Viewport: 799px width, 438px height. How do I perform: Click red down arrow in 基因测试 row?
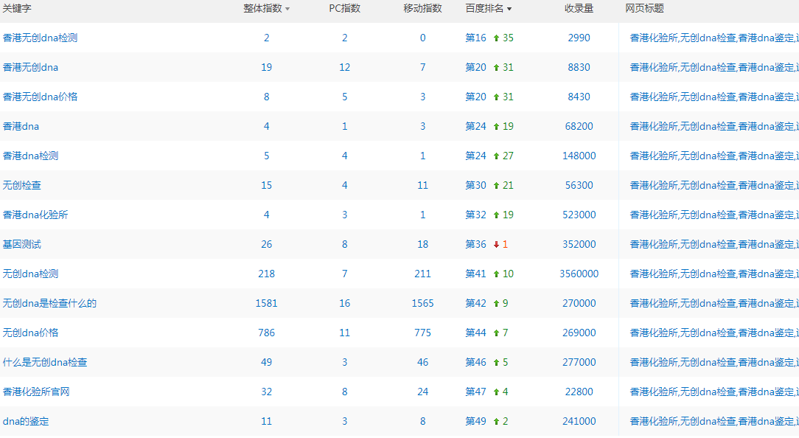(x=496, y=245)
